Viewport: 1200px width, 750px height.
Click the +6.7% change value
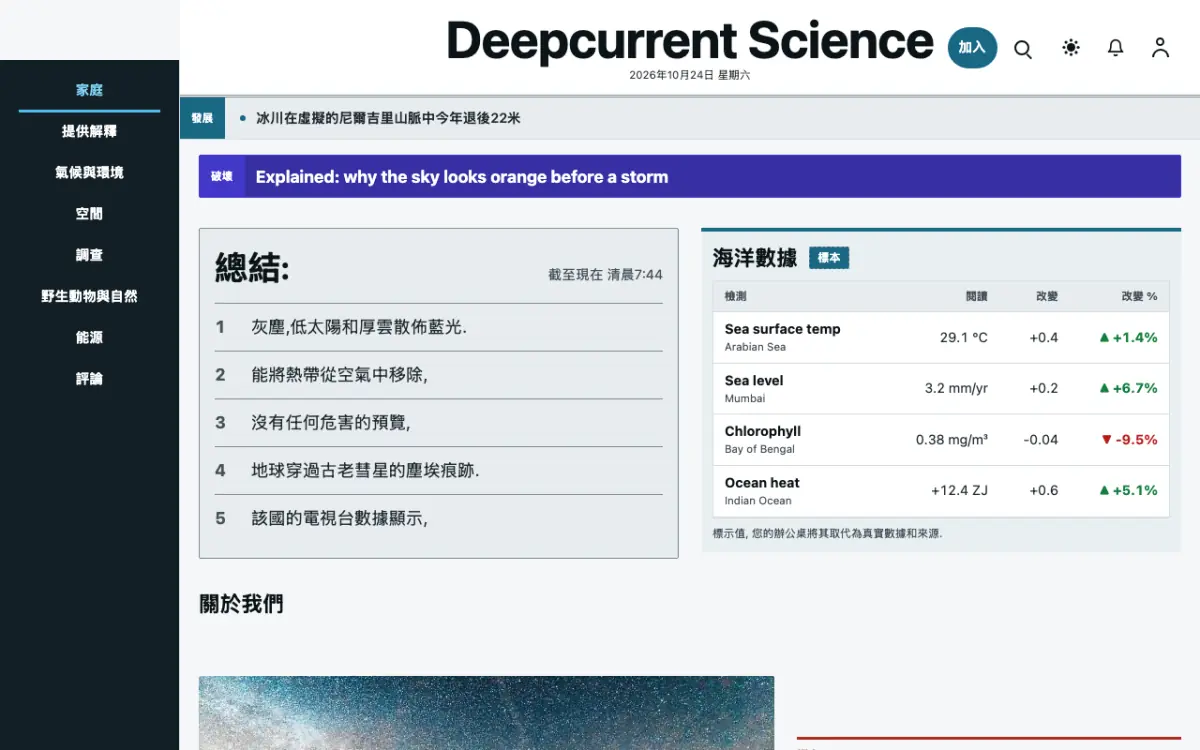click(1128, 388)
